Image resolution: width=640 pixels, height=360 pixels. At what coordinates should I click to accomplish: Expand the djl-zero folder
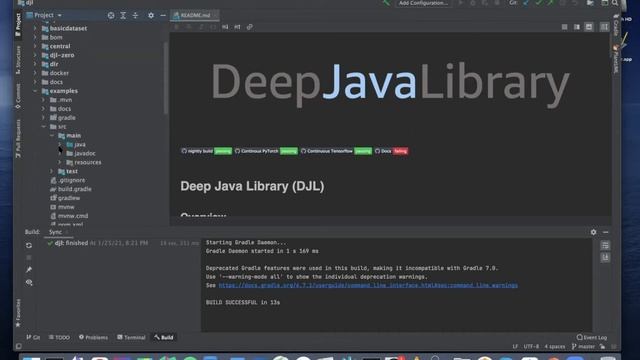click(35, 55)
